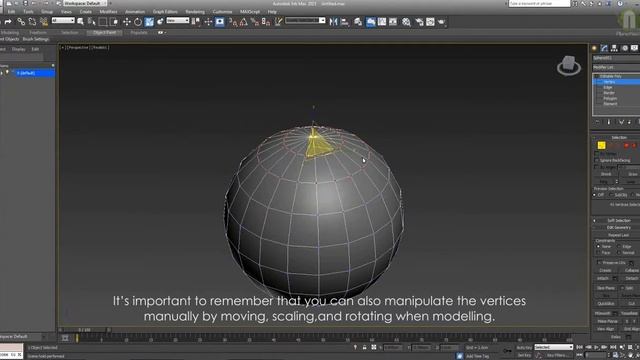Choose the Rectangular Selection Region icon

103,22
